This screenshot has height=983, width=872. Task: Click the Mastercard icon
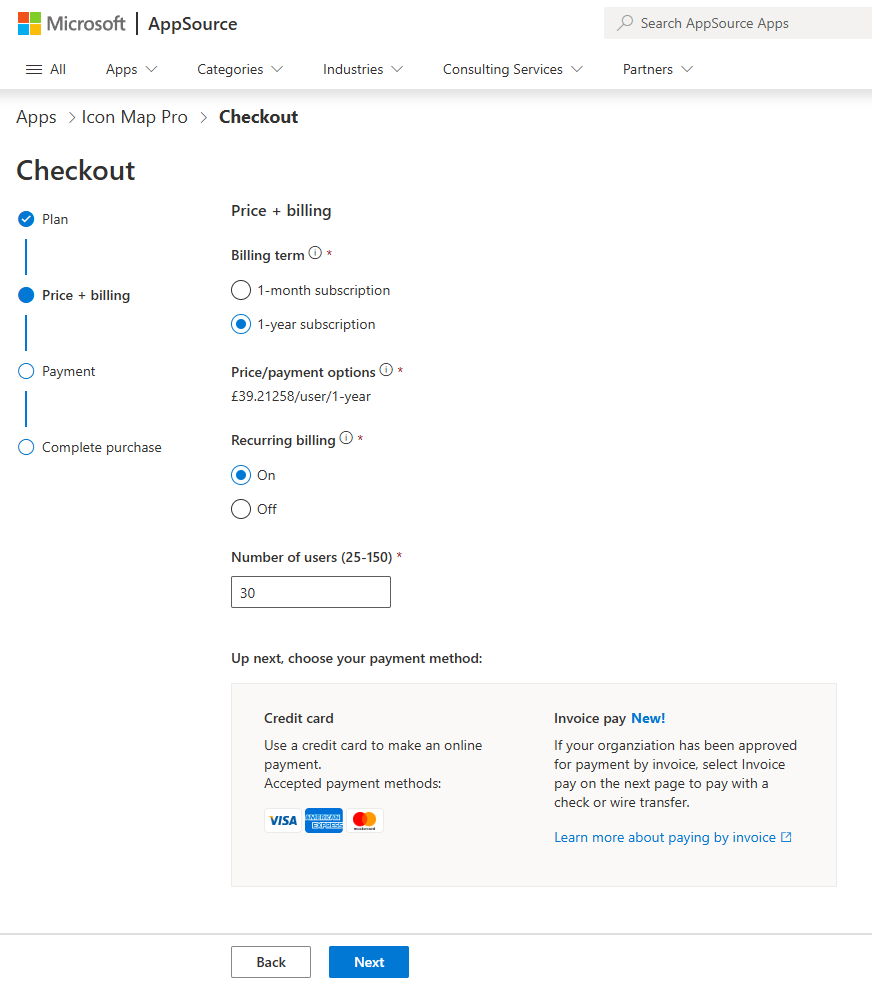[365, 820]
